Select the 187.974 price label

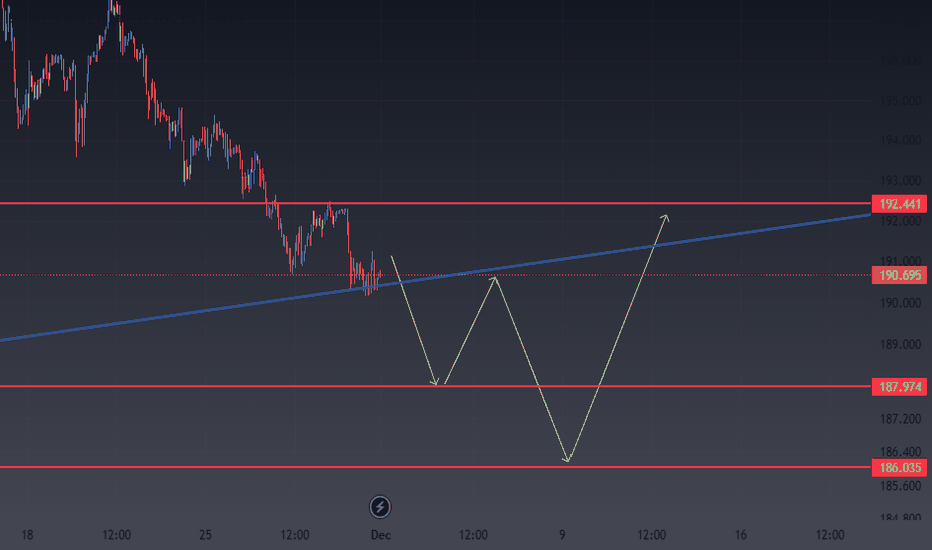[899, 387]
